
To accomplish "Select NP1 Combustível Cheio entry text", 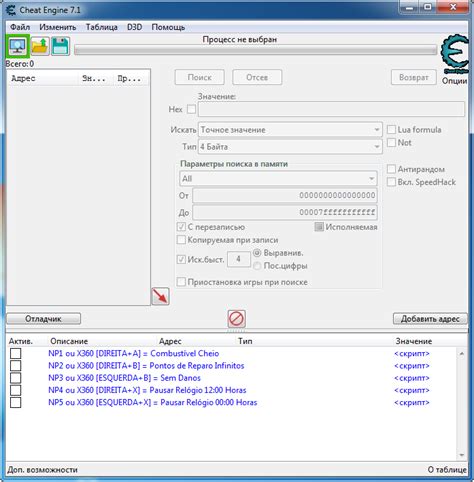I will click(133, 353).
